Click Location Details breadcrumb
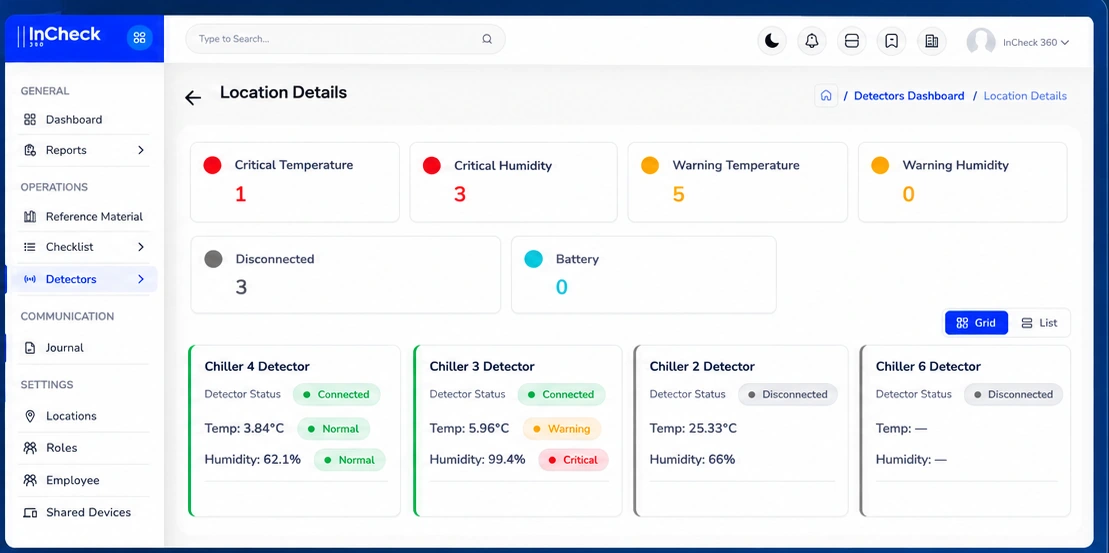This screenshot has width=1109, height=553. 1025,96
